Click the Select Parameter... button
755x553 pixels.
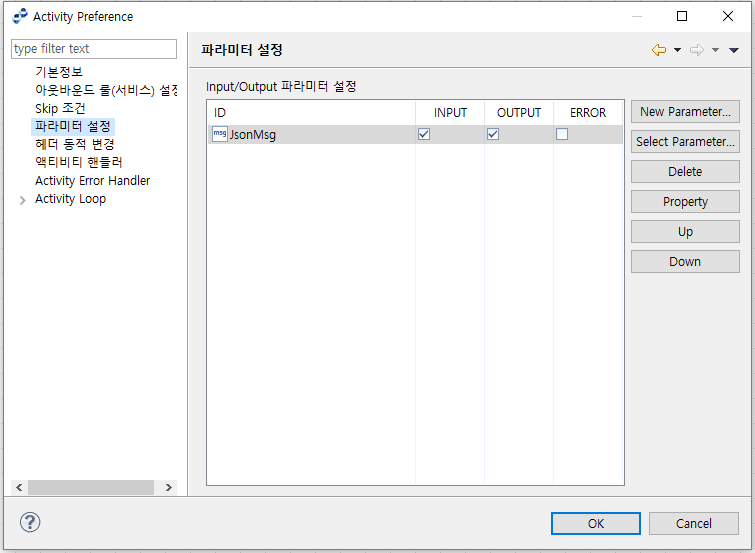[685, 142]
